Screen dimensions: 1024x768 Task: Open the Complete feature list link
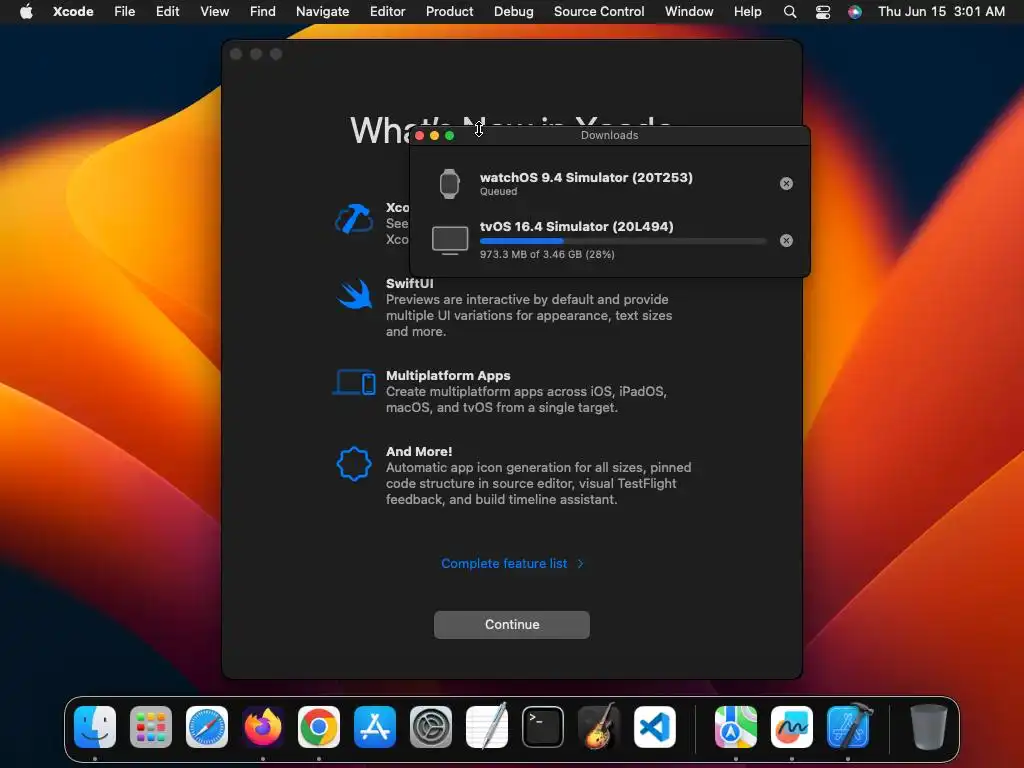click(x=504, y=564)
